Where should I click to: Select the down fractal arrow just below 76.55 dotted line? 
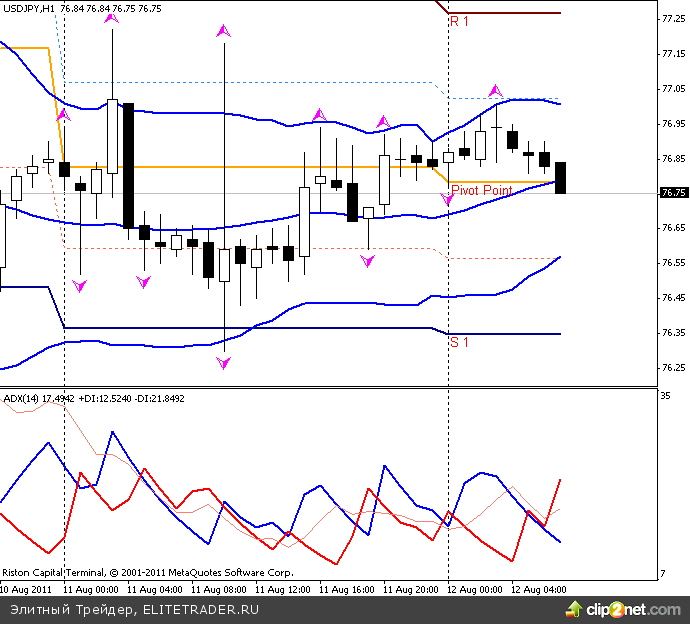tap(367, 261)
